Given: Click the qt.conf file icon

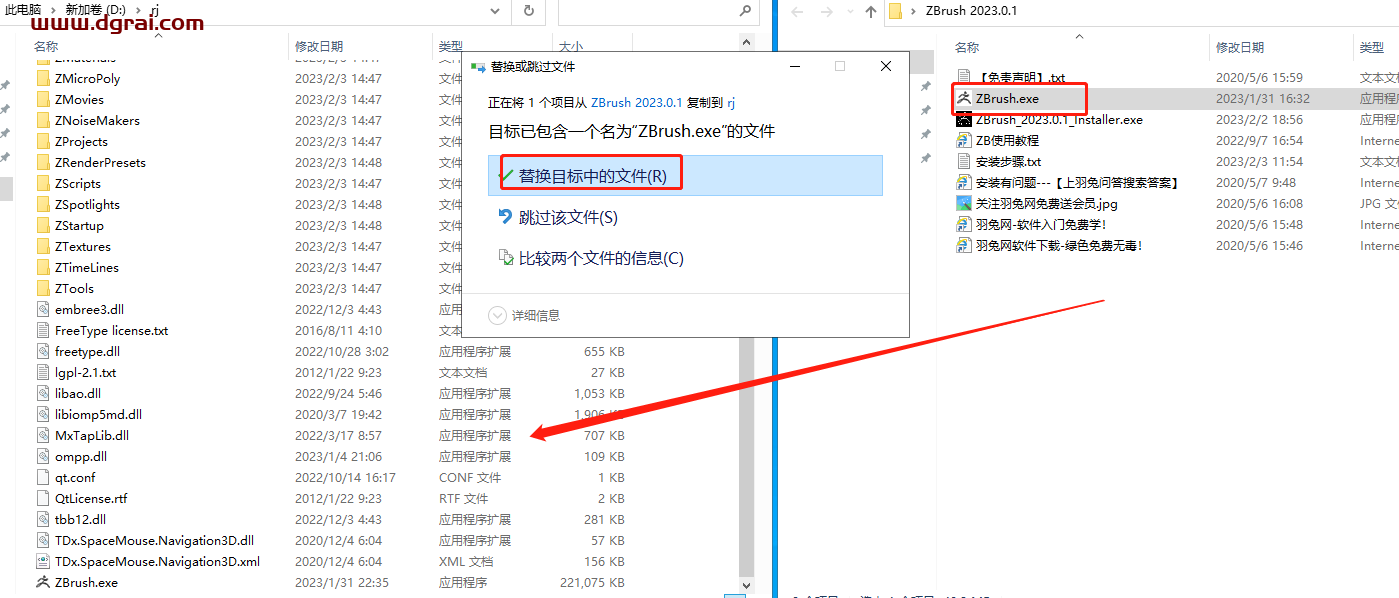Looking at the screenshot, I should [x=43, y=477].
